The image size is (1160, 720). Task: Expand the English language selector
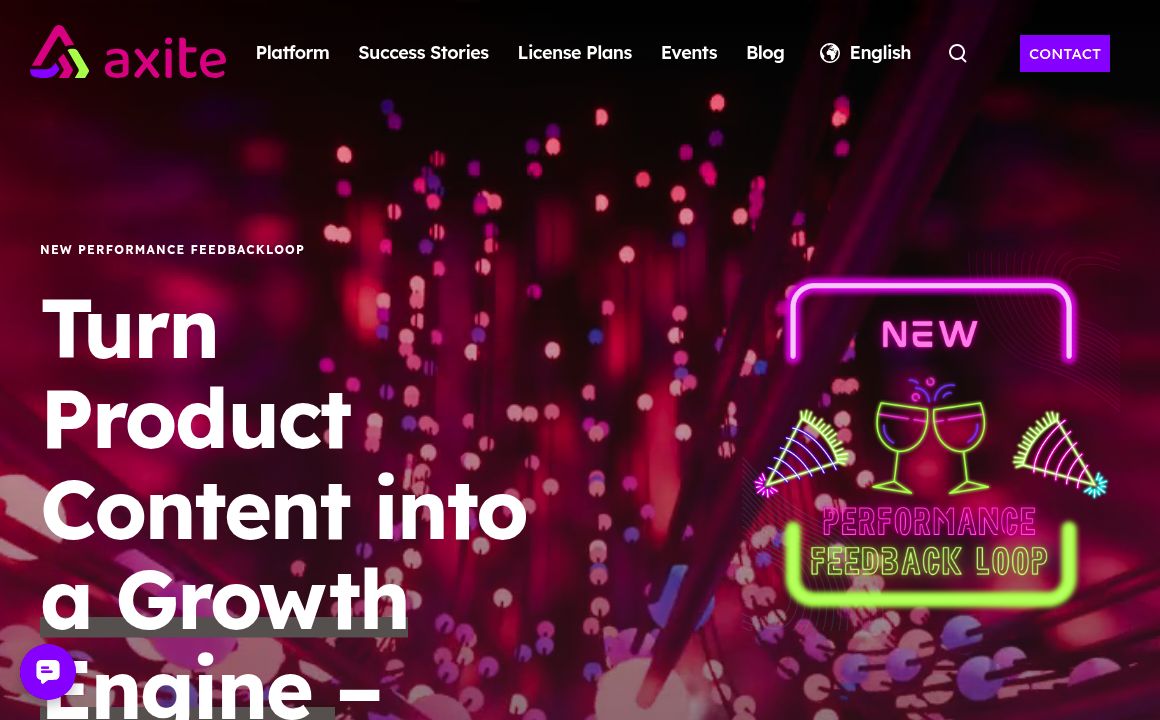click(866, 53)
